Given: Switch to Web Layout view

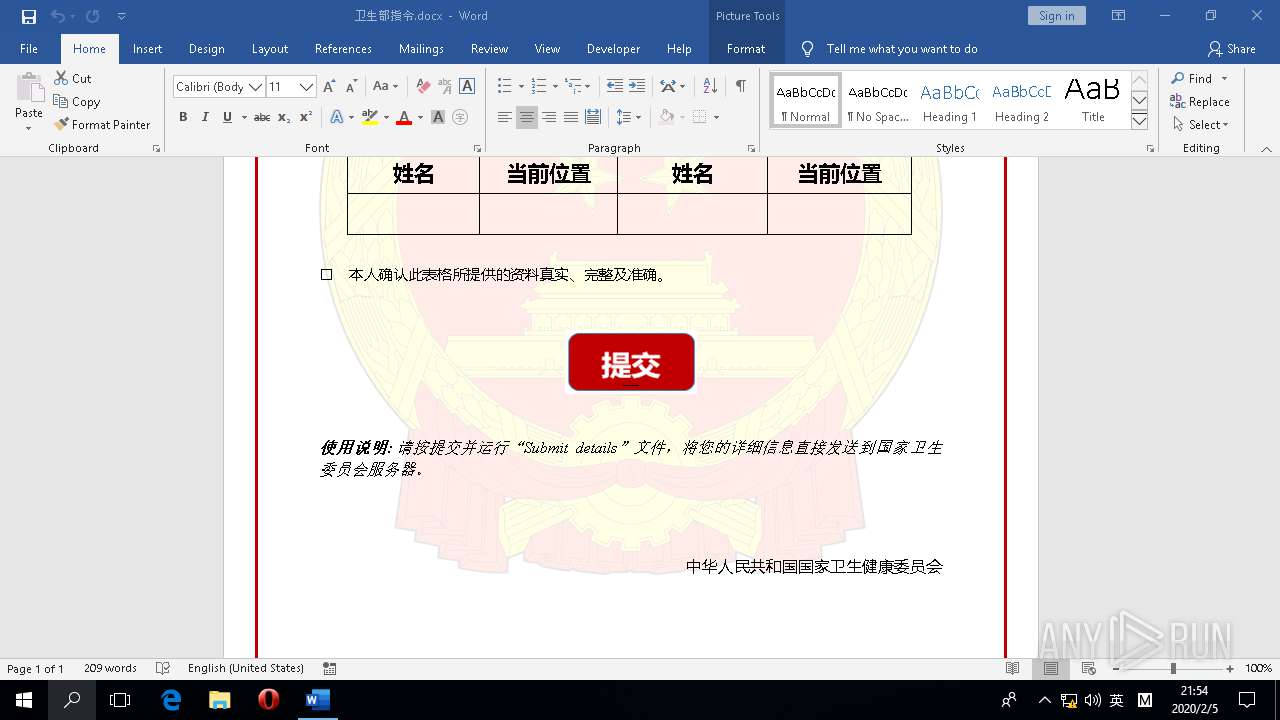Looking at the screenshot, I should pyautogui.click(x=1089, y=668).
